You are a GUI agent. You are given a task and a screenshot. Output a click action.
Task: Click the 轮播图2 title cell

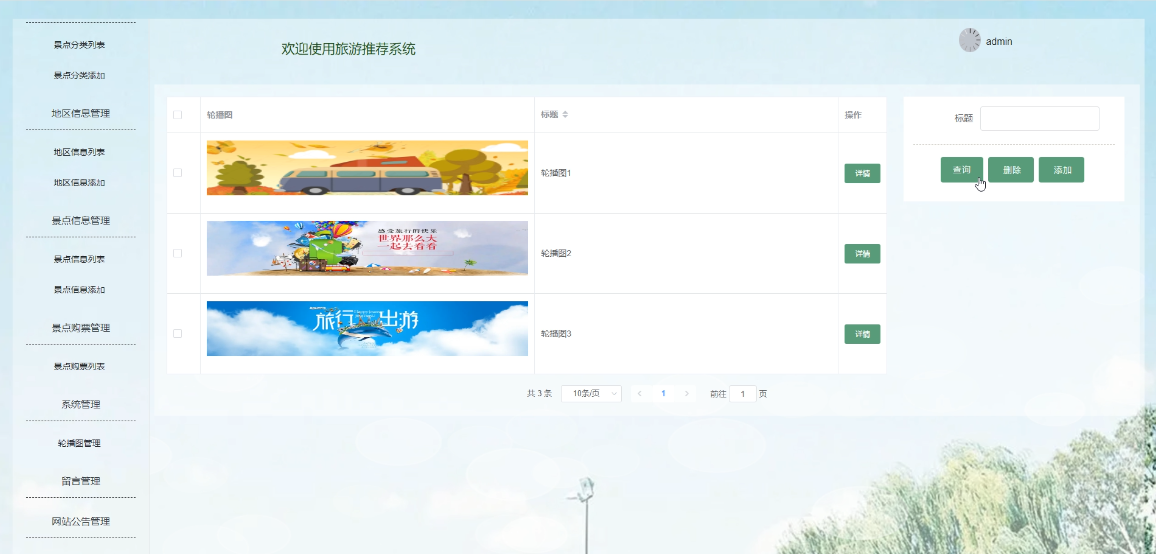coord(556,253)
